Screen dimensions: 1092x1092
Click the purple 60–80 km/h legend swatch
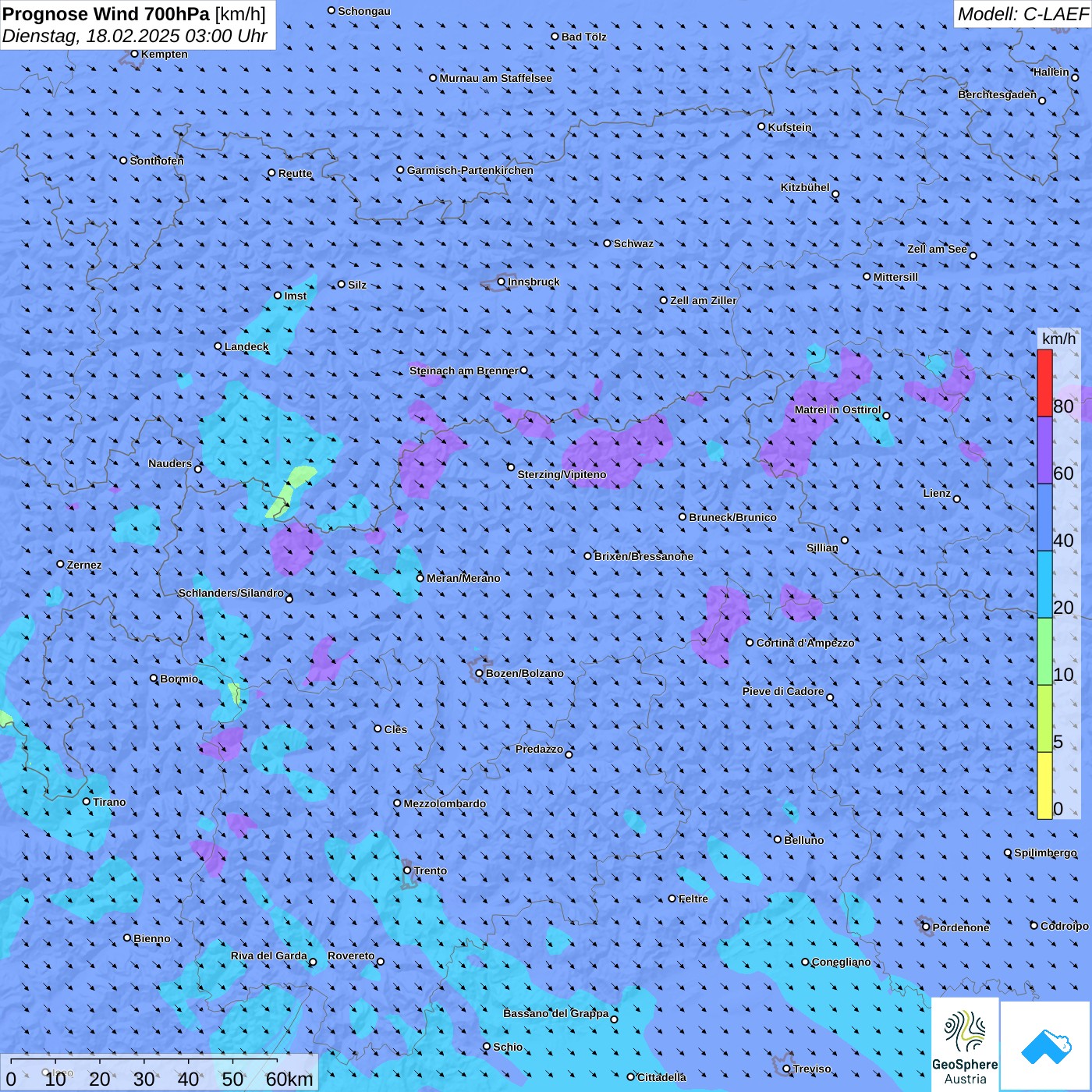point(1044,451)
